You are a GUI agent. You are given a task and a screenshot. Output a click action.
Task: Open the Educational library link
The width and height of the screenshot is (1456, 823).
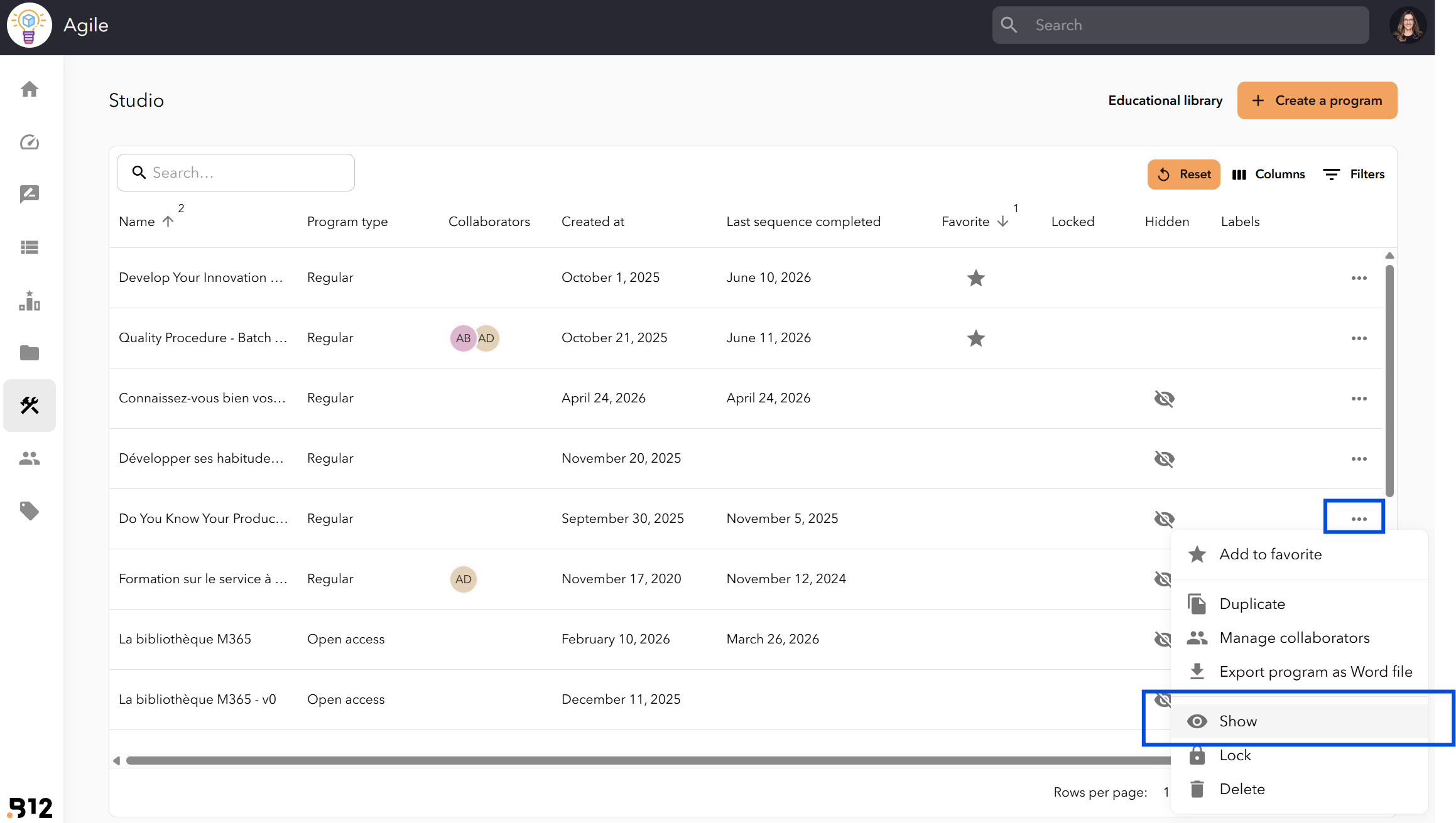1165,100
